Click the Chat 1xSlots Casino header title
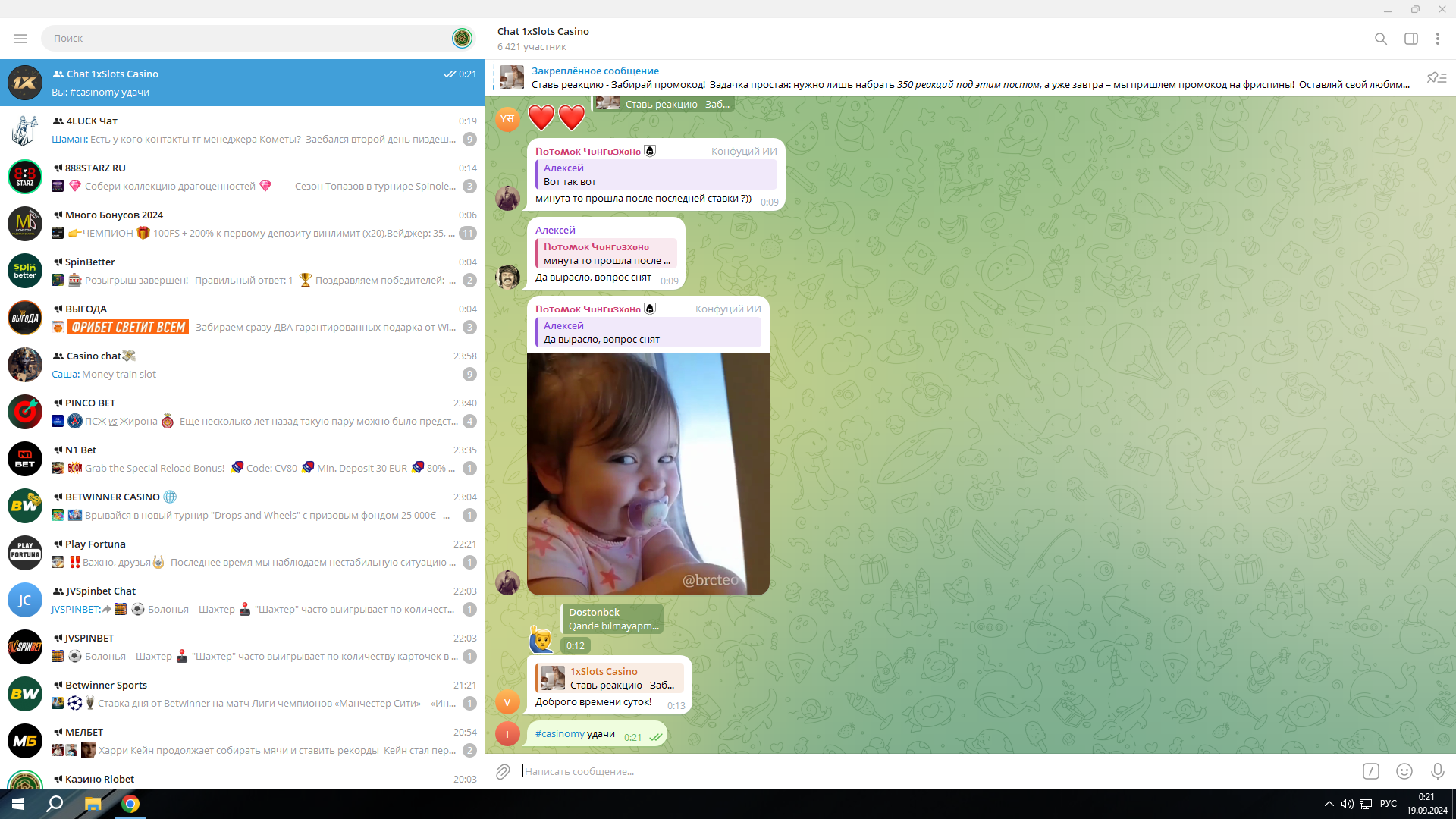1456x819 pixels. [x=543, y=31]
